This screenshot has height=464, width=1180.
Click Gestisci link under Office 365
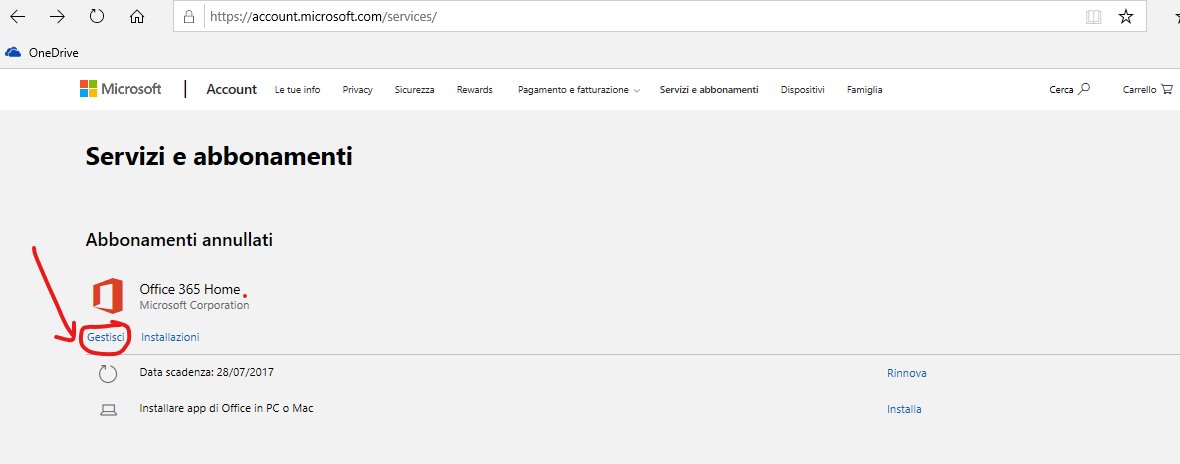coord(105,338)
